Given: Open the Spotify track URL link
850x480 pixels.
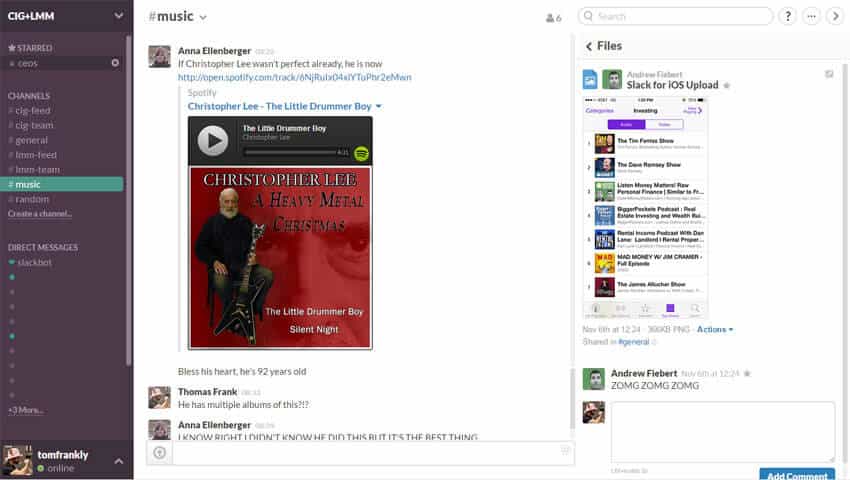Looking at the screenshot, I should click(294, 77).
